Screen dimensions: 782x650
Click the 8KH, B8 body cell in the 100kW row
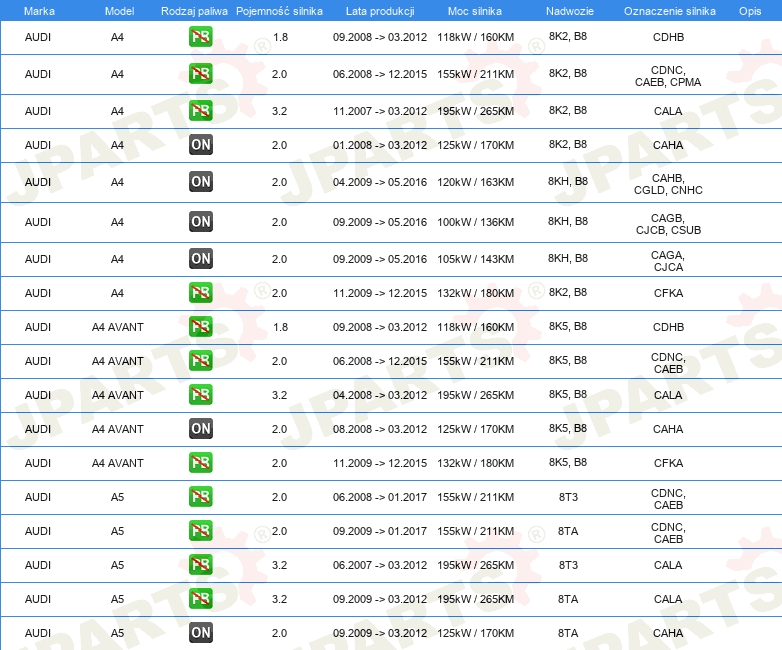point(568,221)
